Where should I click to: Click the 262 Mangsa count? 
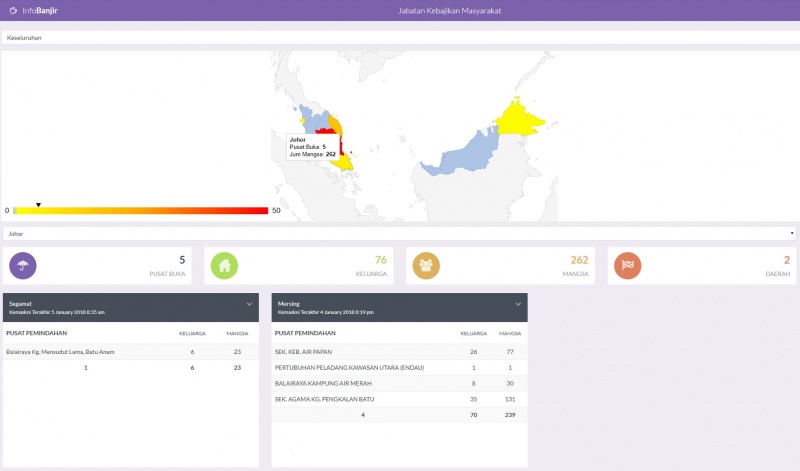579,260
